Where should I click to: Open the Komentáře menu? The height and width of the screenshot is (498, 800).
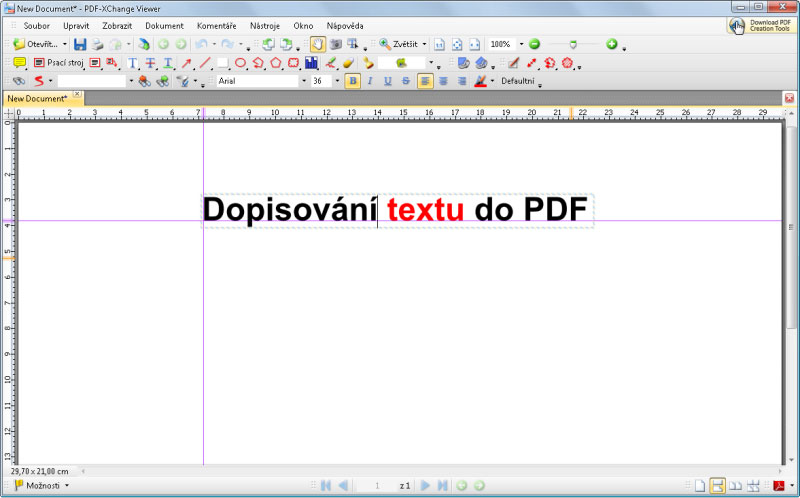pos(216,25)
